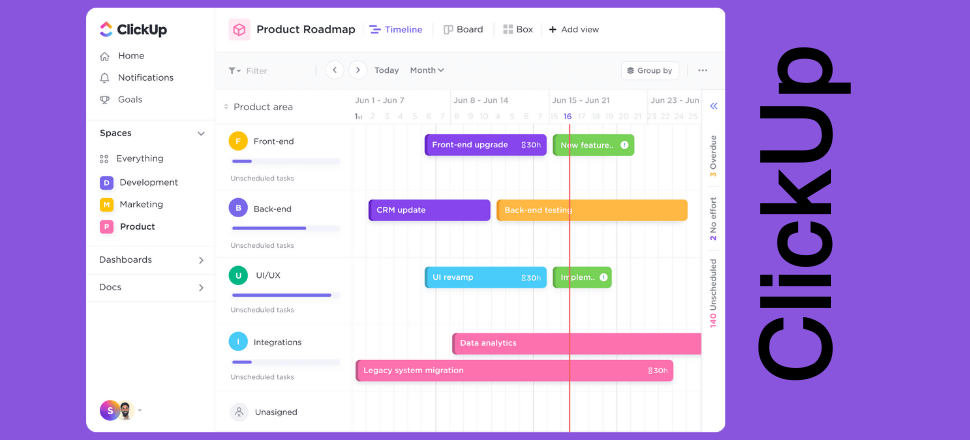Open the Data analytics task bar

577,343
